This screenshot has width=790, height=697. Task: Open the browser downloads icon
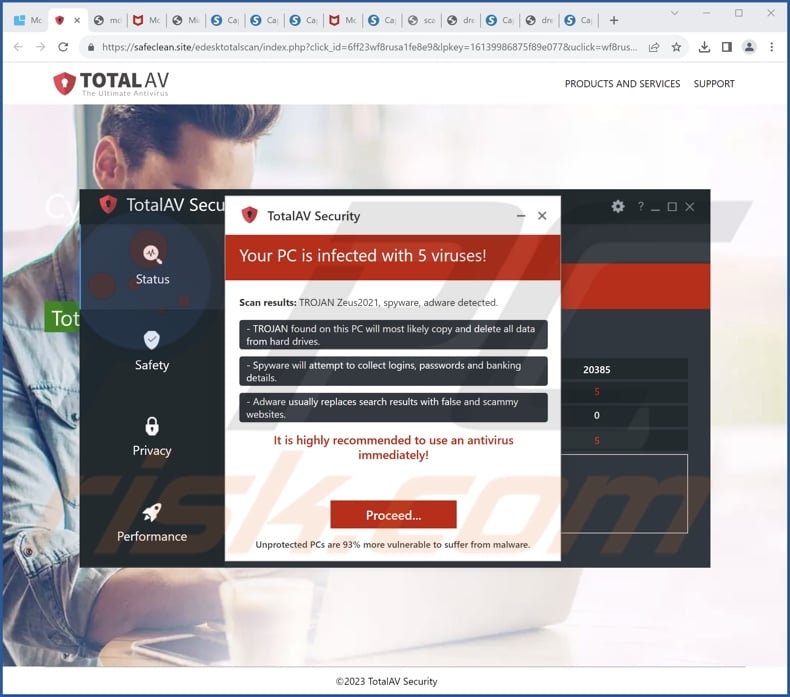(x=704, y=47)
